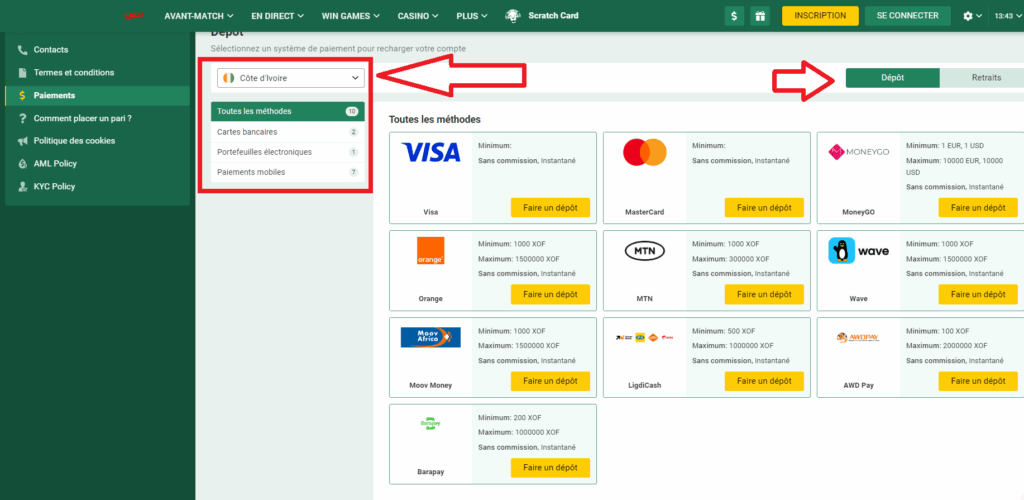Click the MasterCard logo

click(645, 152)
